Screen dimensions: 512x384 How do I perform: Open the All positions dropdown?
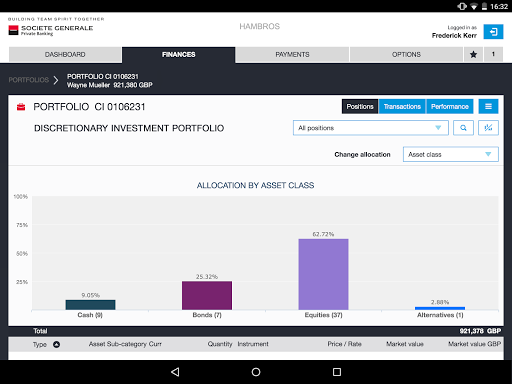point(371,128)
